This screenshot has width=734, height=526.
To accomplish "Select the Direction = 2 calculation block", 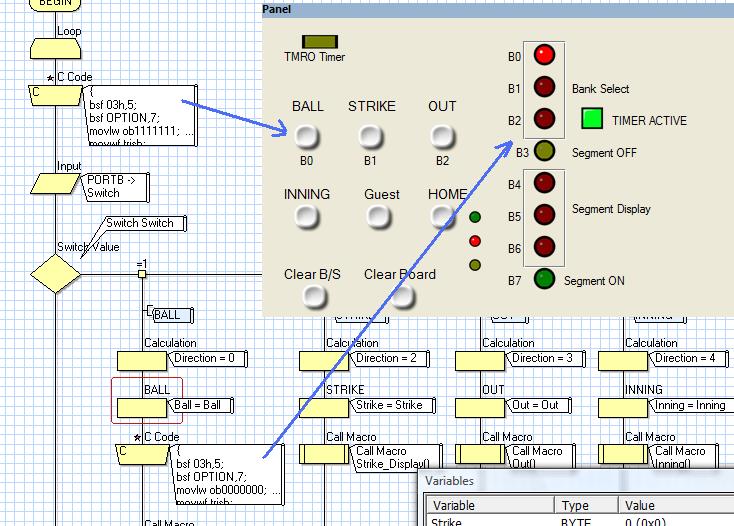I will coord(324,361).
